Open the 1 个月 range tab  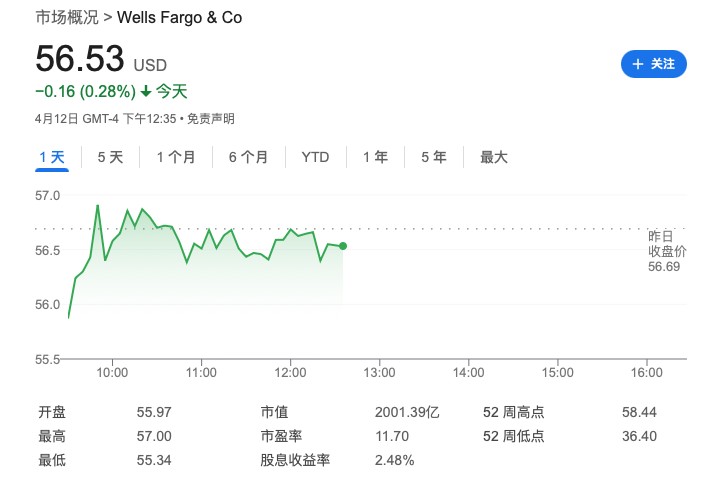(x=176, y=157)
